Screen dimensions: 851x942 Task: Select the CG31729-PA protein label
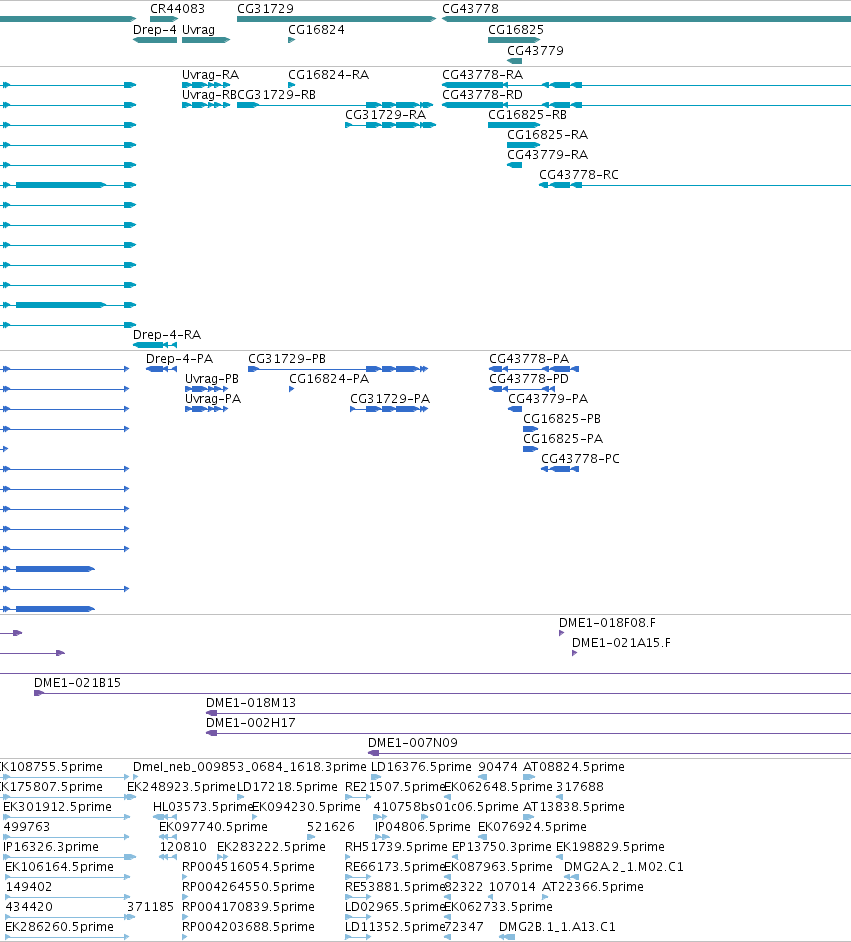(x=390, y=399)
